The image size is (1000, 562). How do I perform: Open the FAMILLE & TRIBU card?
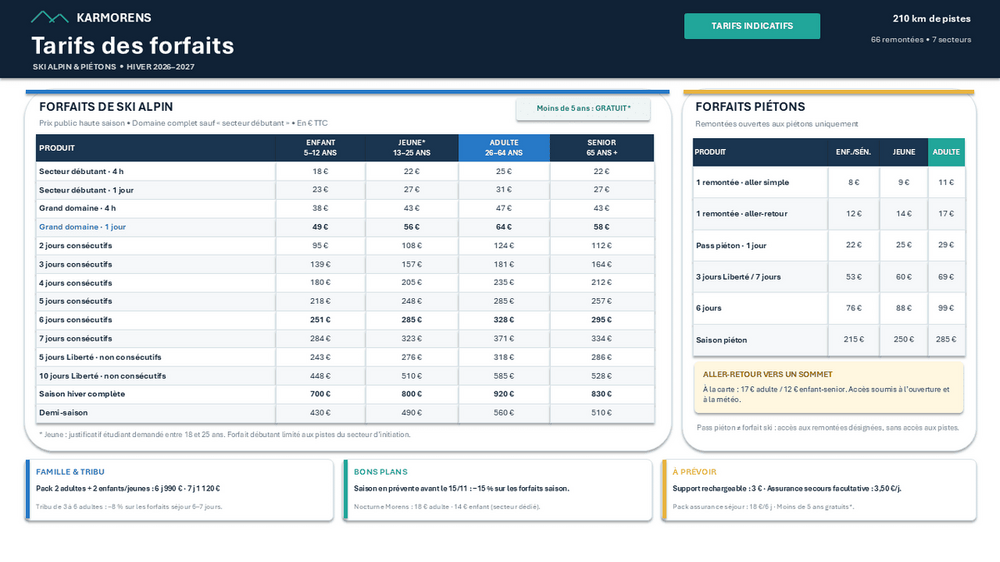[x=179, y=490]
